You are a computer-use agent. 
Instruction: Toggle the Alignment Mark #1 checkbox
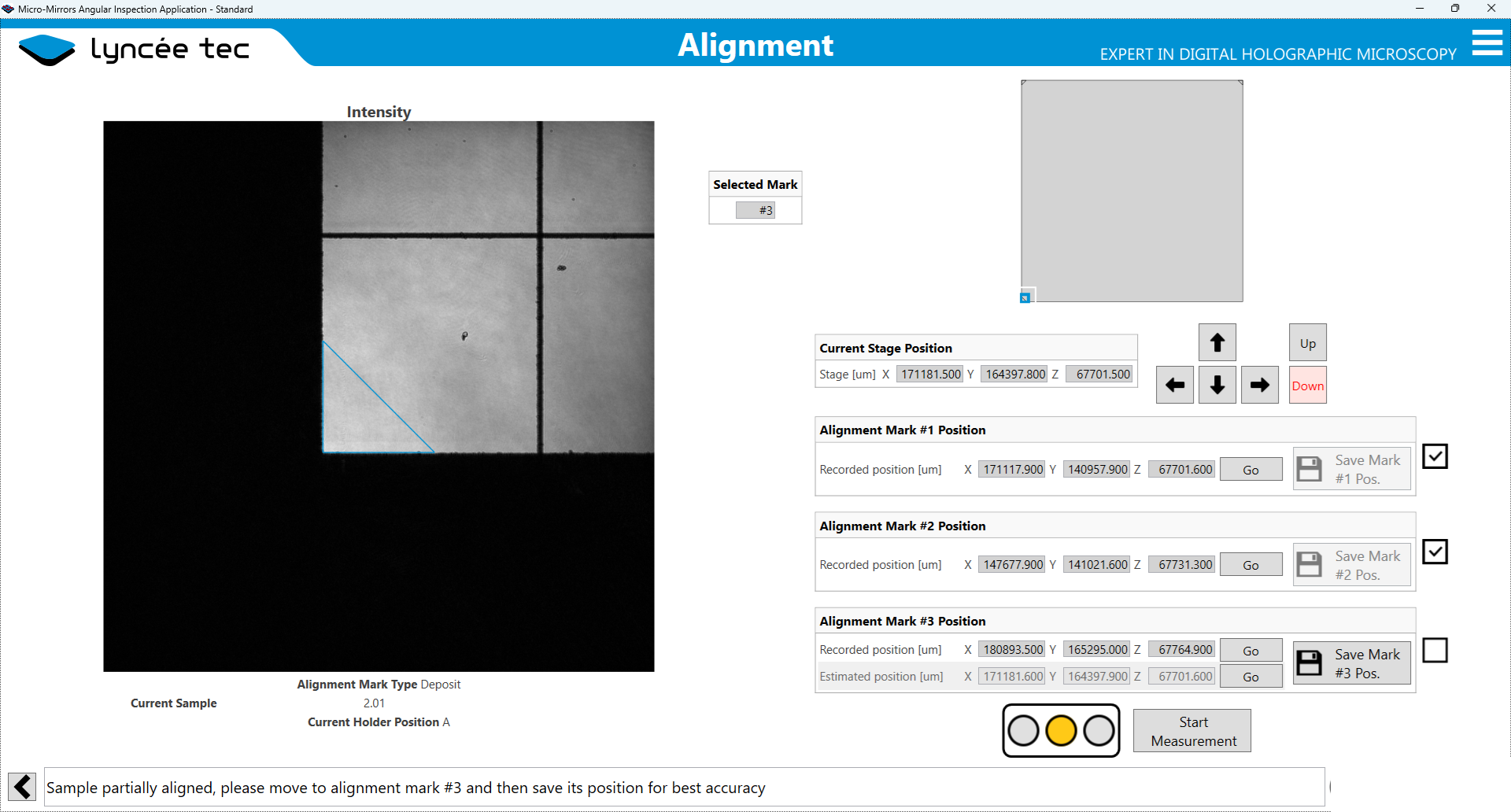click(x=1435, y=456)
